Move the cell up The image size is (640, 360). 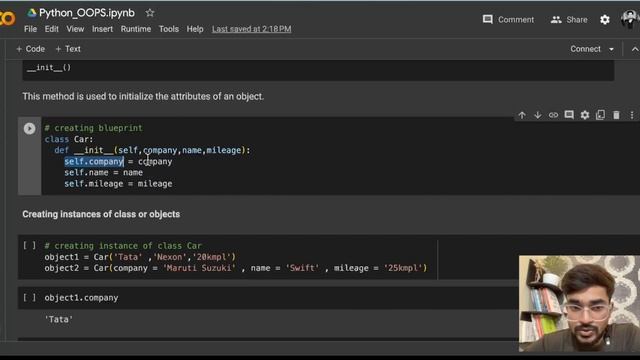point(522,115)
